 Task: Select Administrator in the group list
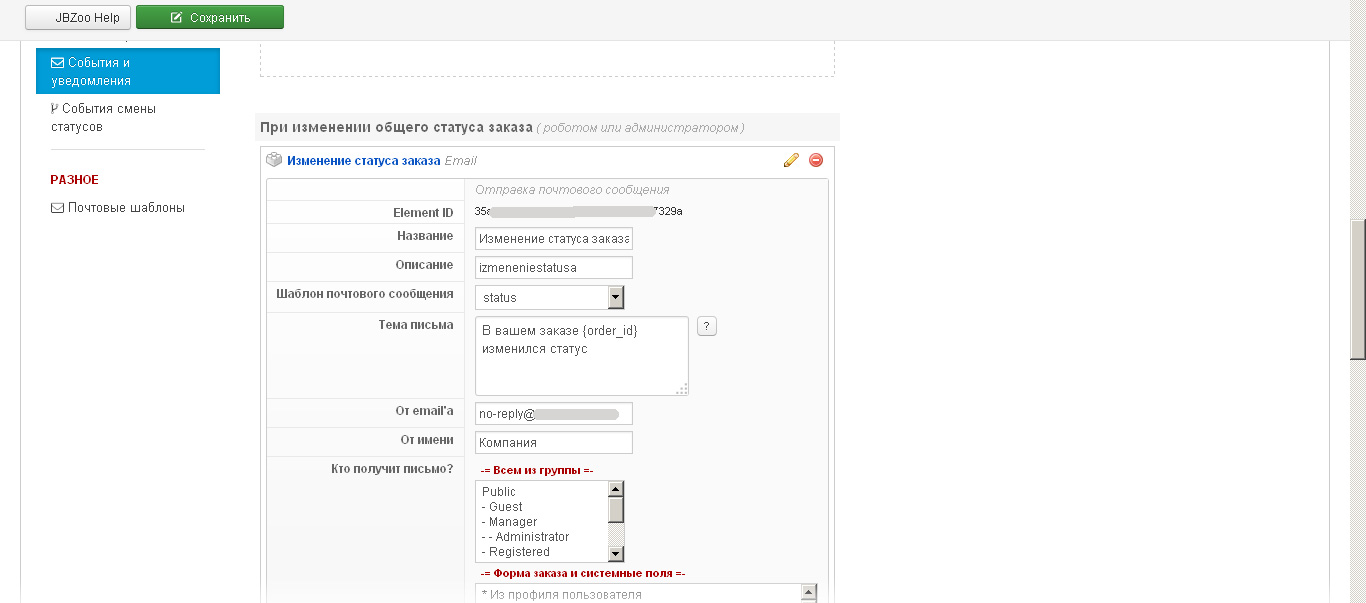point(532,537)
